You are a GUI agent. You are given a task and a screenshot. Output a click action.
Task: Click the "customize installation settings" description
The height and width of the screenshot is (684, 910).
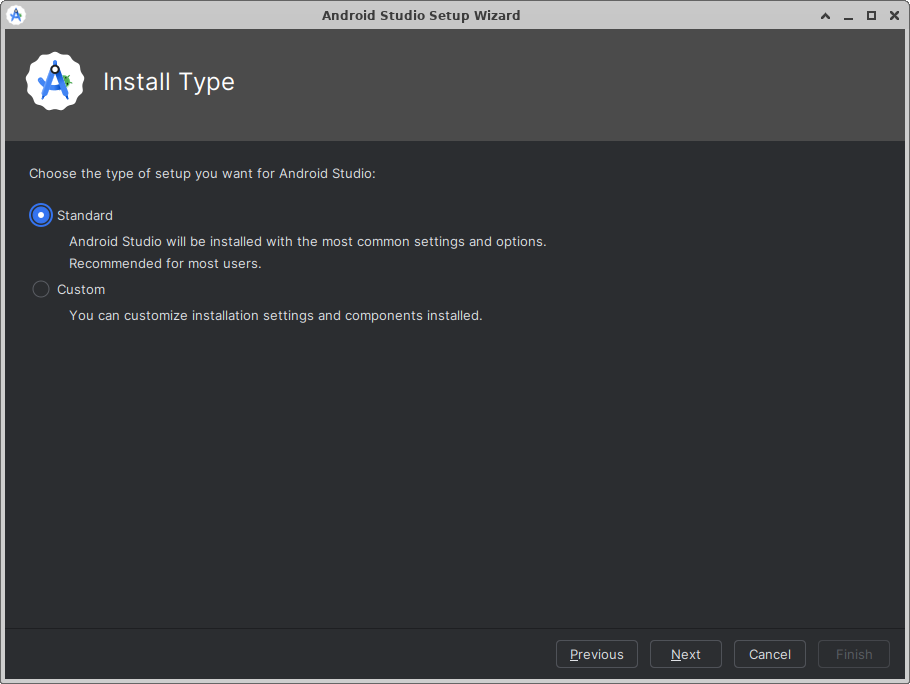coord(275,315)
